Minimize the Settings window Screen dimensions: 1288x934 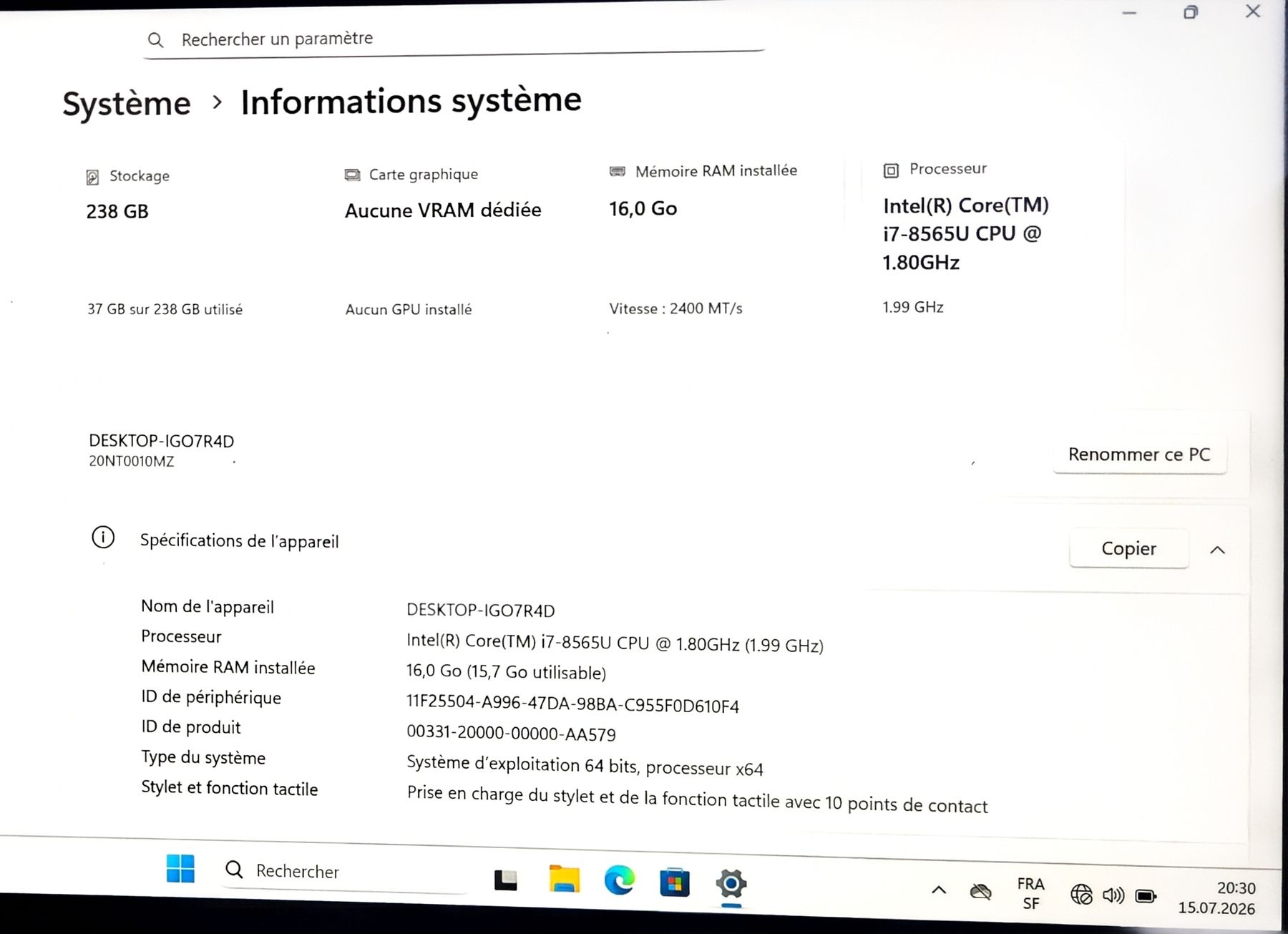tap(1129, 13)
